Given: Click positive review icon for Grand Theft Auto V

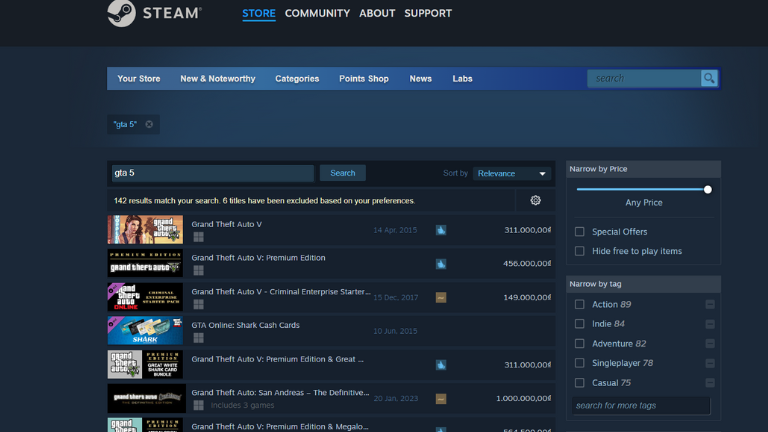Looking at the screenshot, I should (x=441, y=230).
